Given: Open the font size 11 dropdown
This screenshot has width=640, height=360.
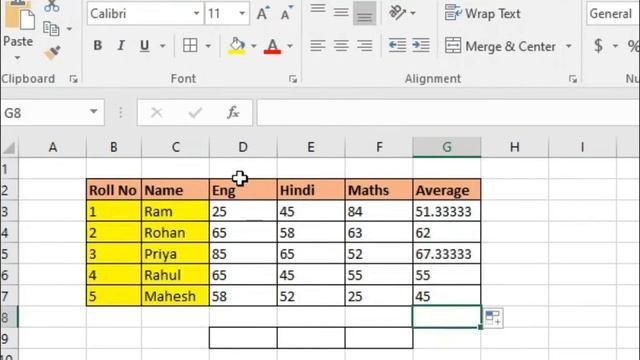Looking at the screenshot, I should tap(242, 13).
